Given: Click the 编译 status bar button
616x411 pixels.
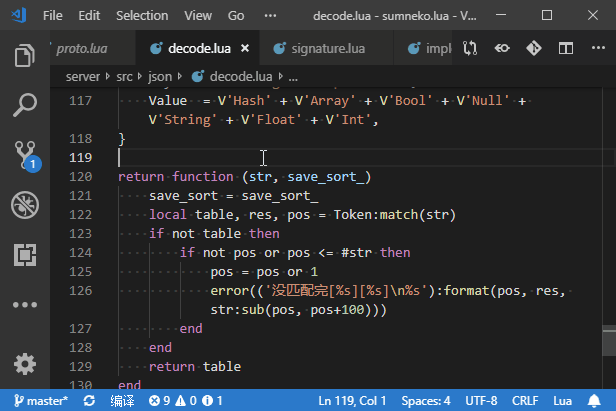Looking at the screenshot, I should 122,401.
